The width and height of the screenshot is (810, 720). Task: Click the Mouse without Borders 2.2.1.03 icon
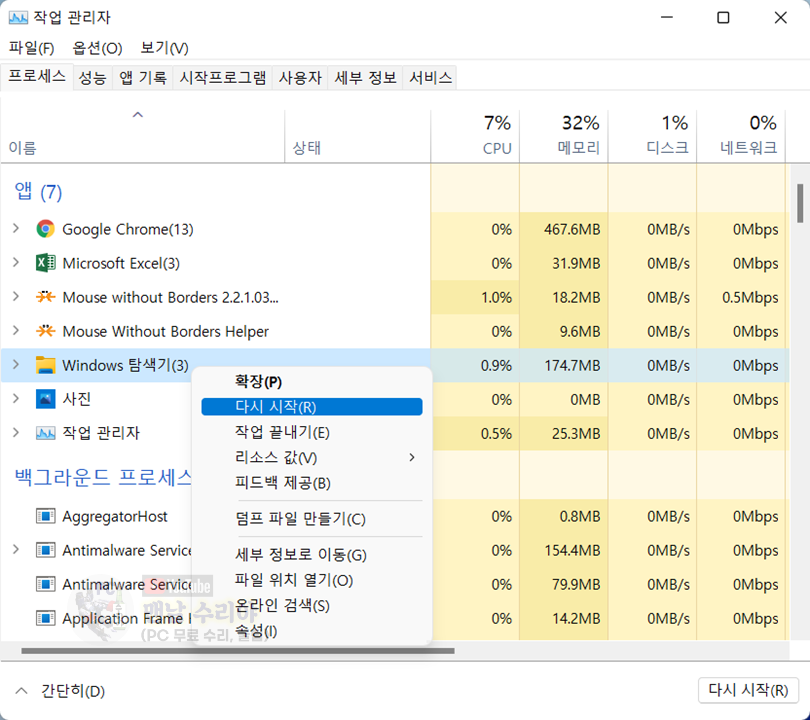45,297
